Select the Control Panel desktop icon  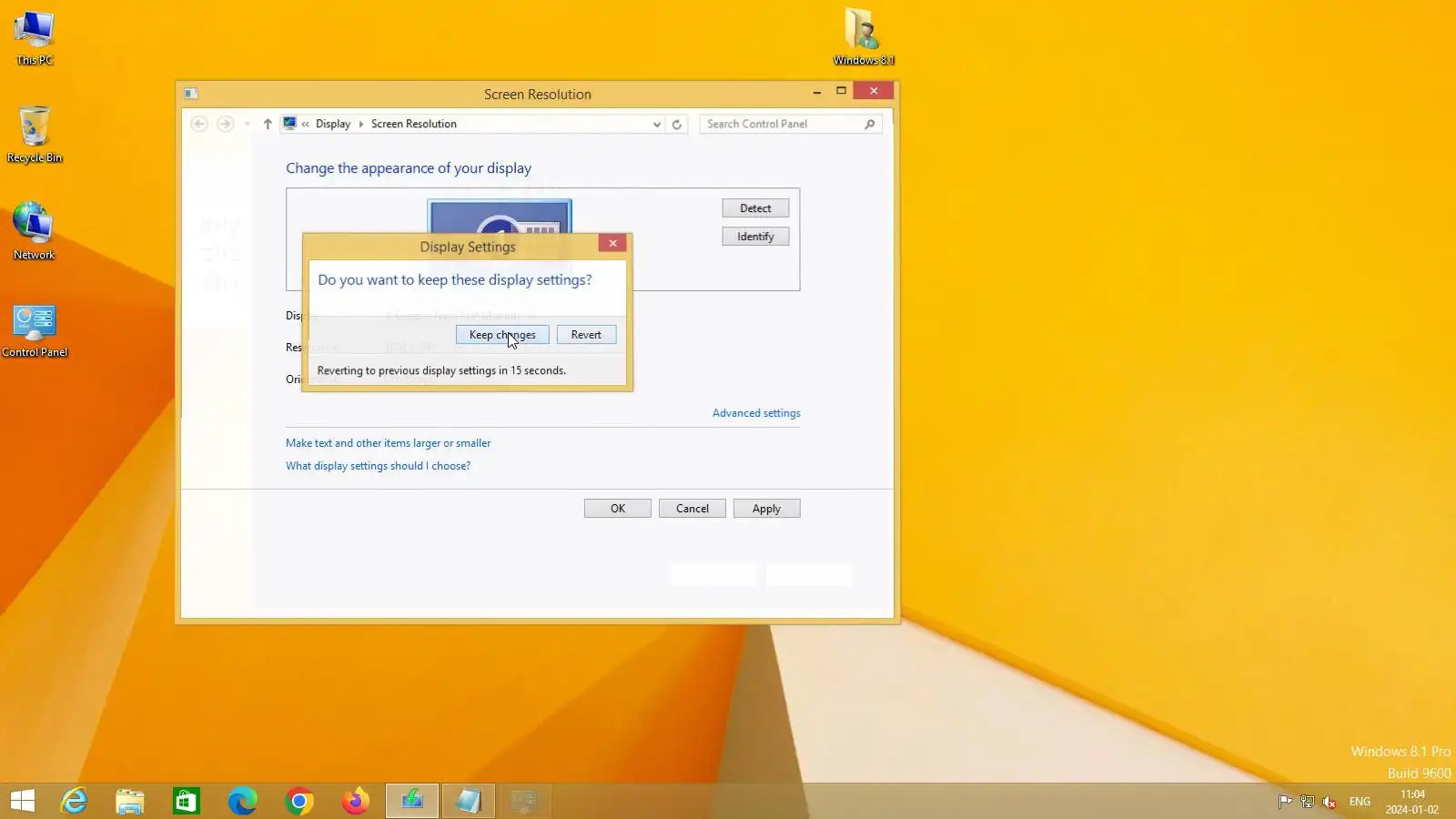click(x=35, y=329)
